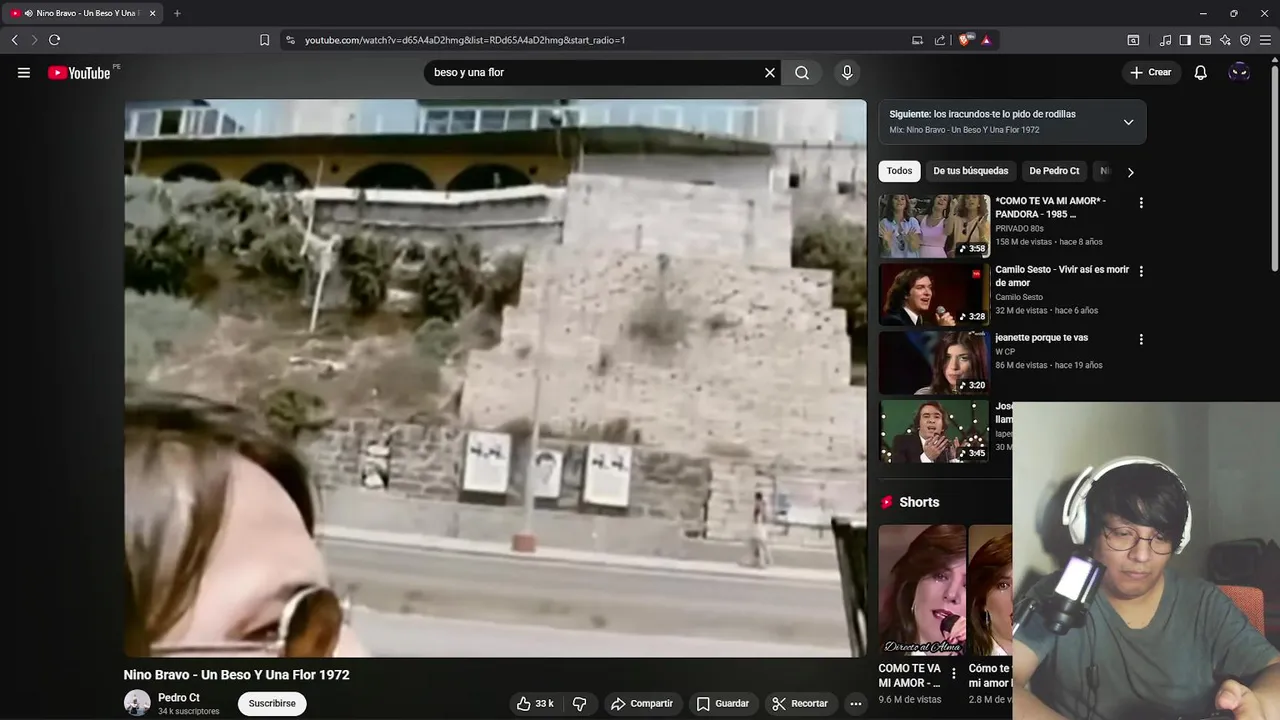Open YouTube notifications bell
The height and width of the screenshot is (720, 1280).
tap(1200, 72)
